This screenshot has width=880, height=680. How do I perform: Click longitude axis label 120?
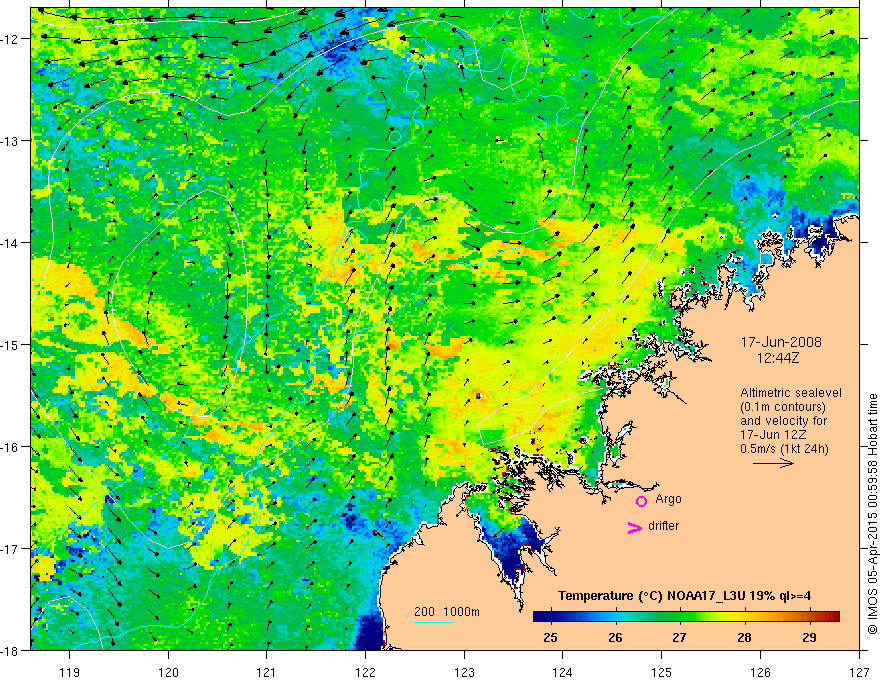[x=168, y=672]
